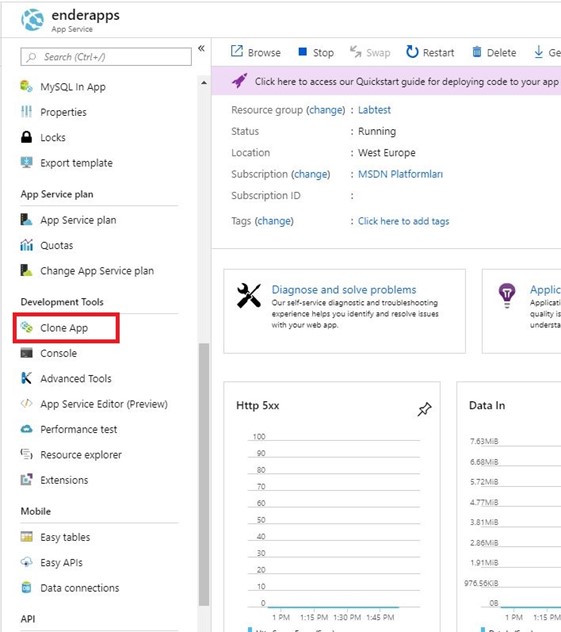Delete the app service
Viewport: 561px width, 632px height.
pos(494,52)
